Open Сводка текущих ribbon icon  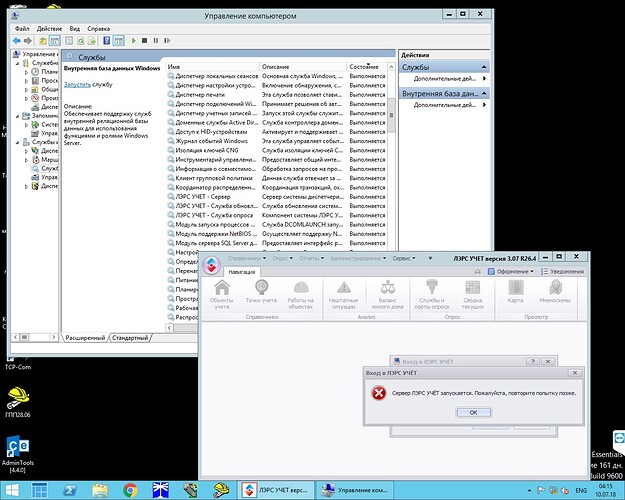coord(473,295)
